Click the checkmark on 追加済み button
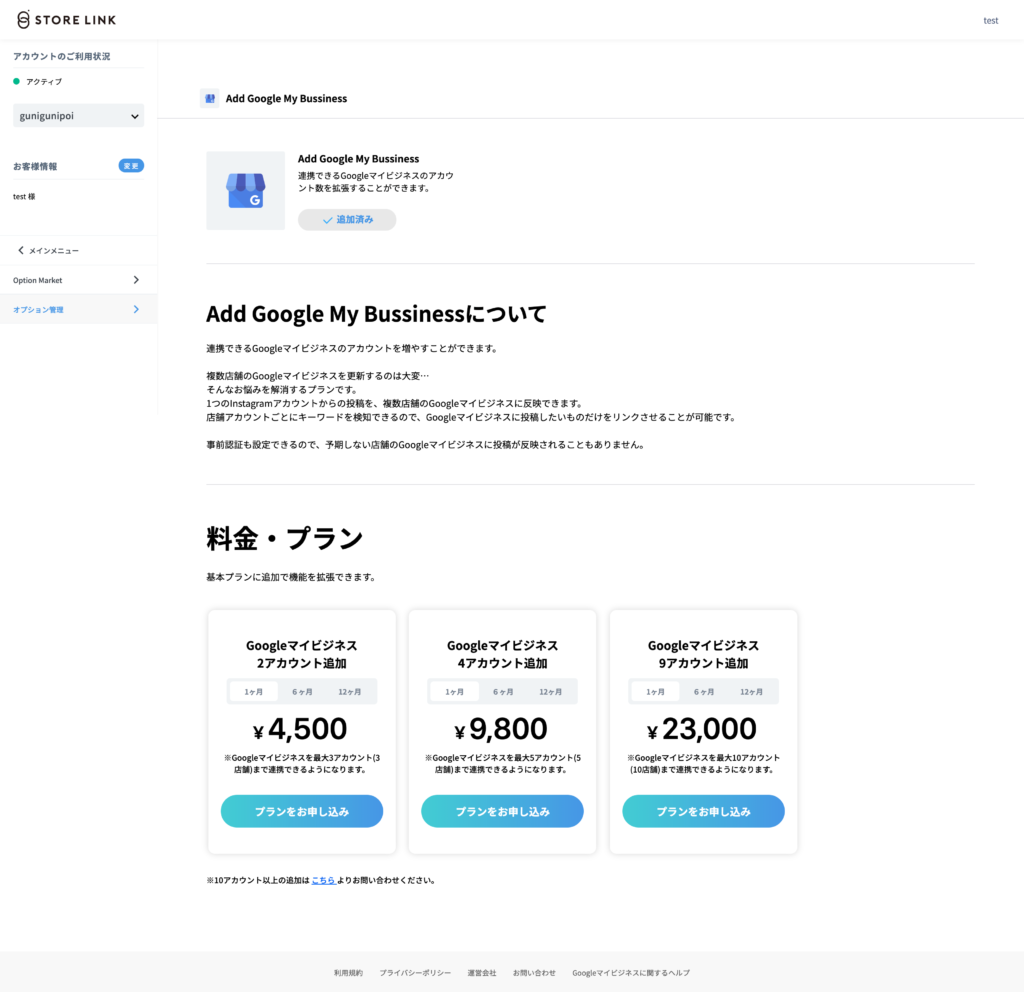This screenshot has height=992, width=1024. pyautogui.click(x=327, y=220)
